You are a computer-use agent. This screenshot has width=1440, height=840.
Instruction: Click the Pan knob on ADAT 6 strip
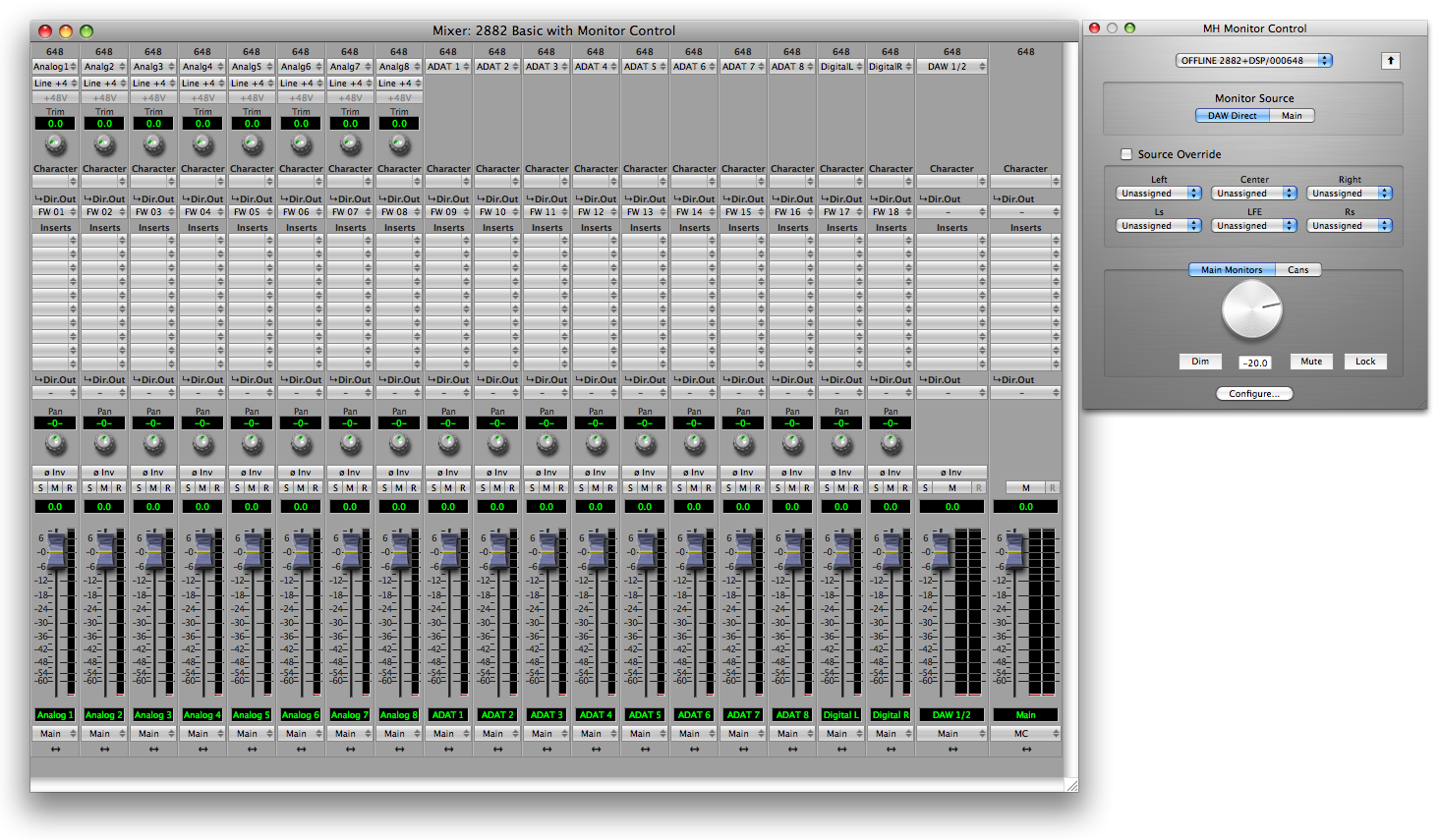(695, 444)
